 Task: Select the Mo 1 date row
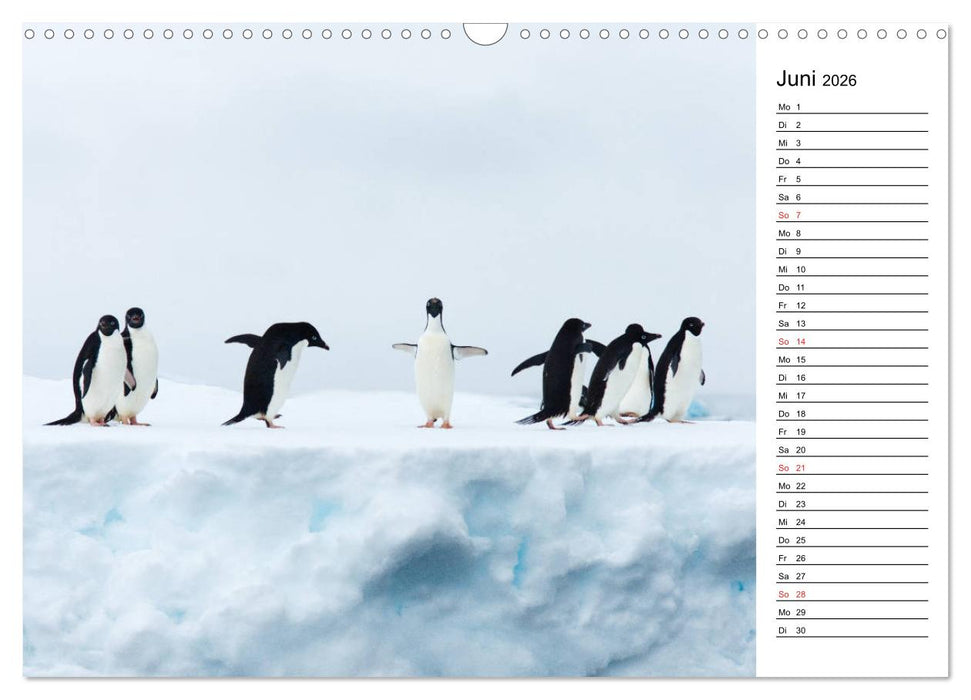(852, 107)
